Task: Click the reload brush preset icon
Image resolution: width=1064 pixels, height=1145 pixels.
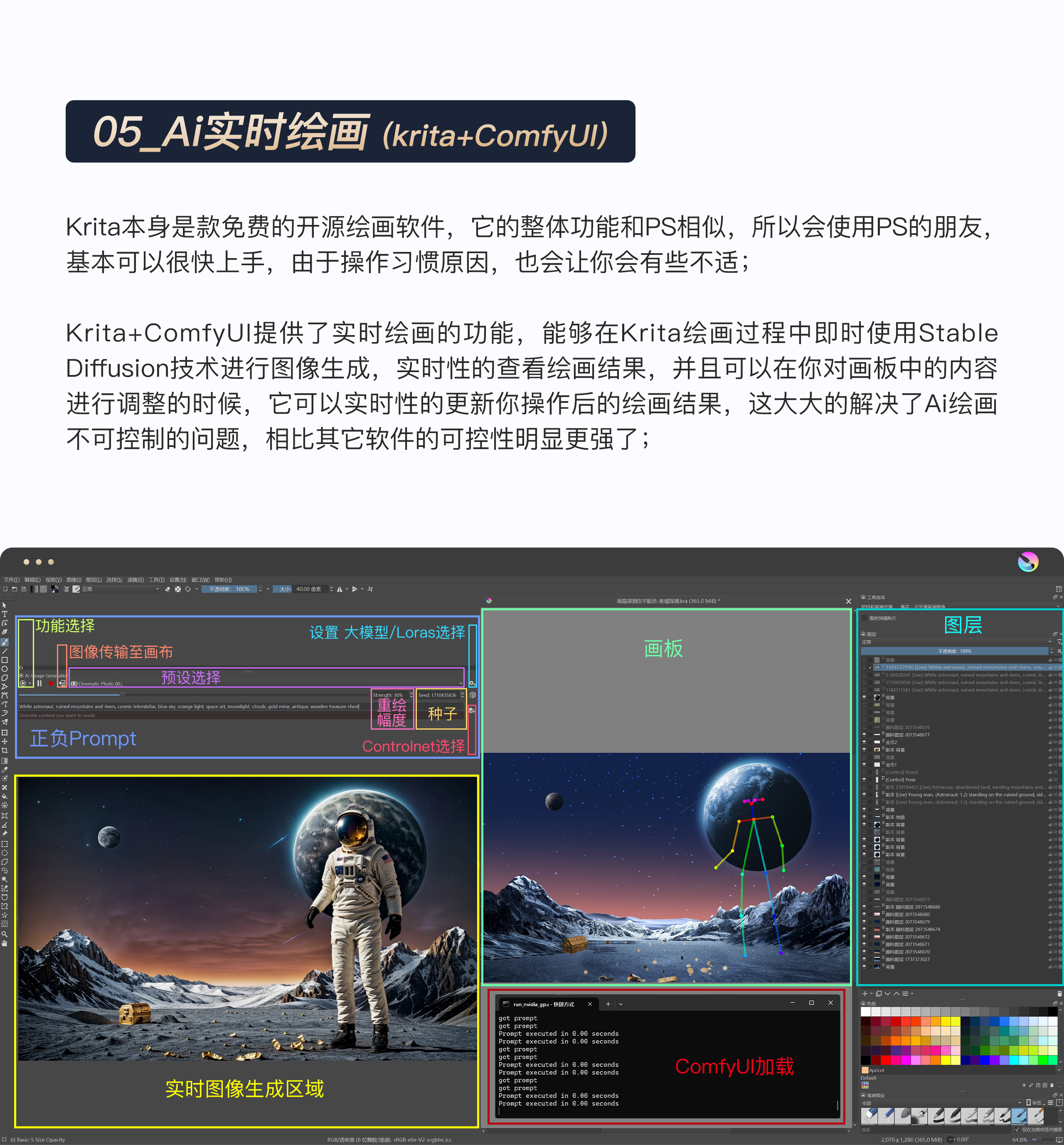Action: tap(188, 589)
